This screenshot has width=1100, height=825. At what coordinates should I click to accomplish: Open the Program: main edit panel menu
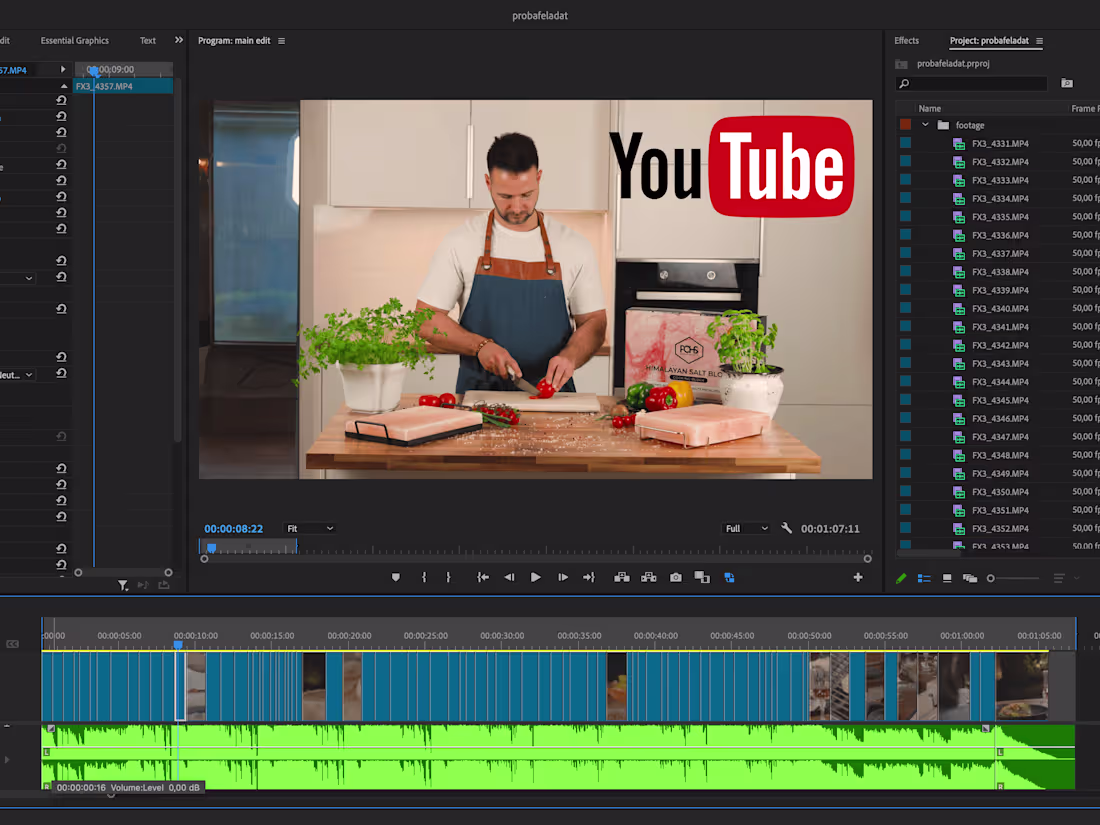point(281,41)
